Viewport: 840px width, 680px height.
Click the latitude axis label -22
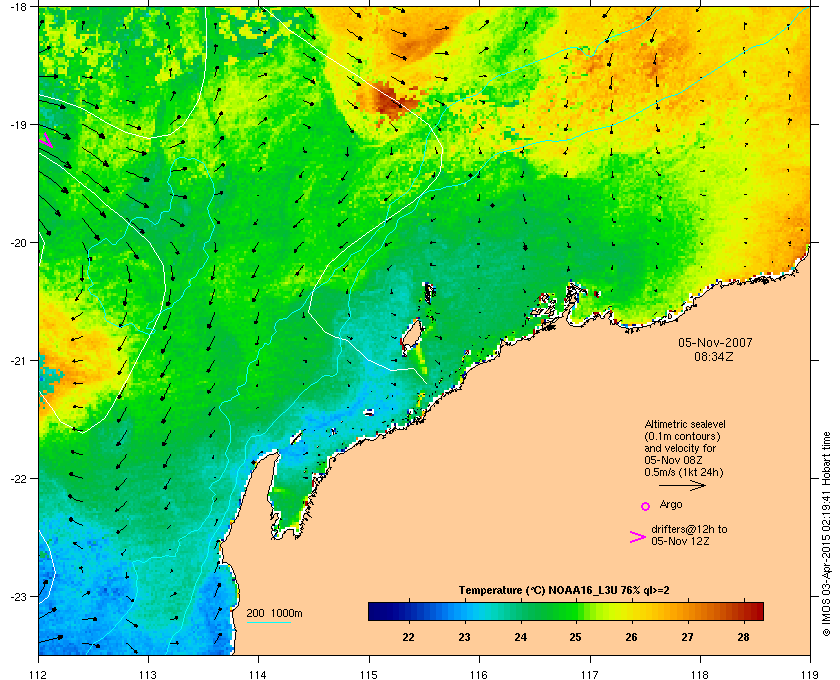(18, 479)
